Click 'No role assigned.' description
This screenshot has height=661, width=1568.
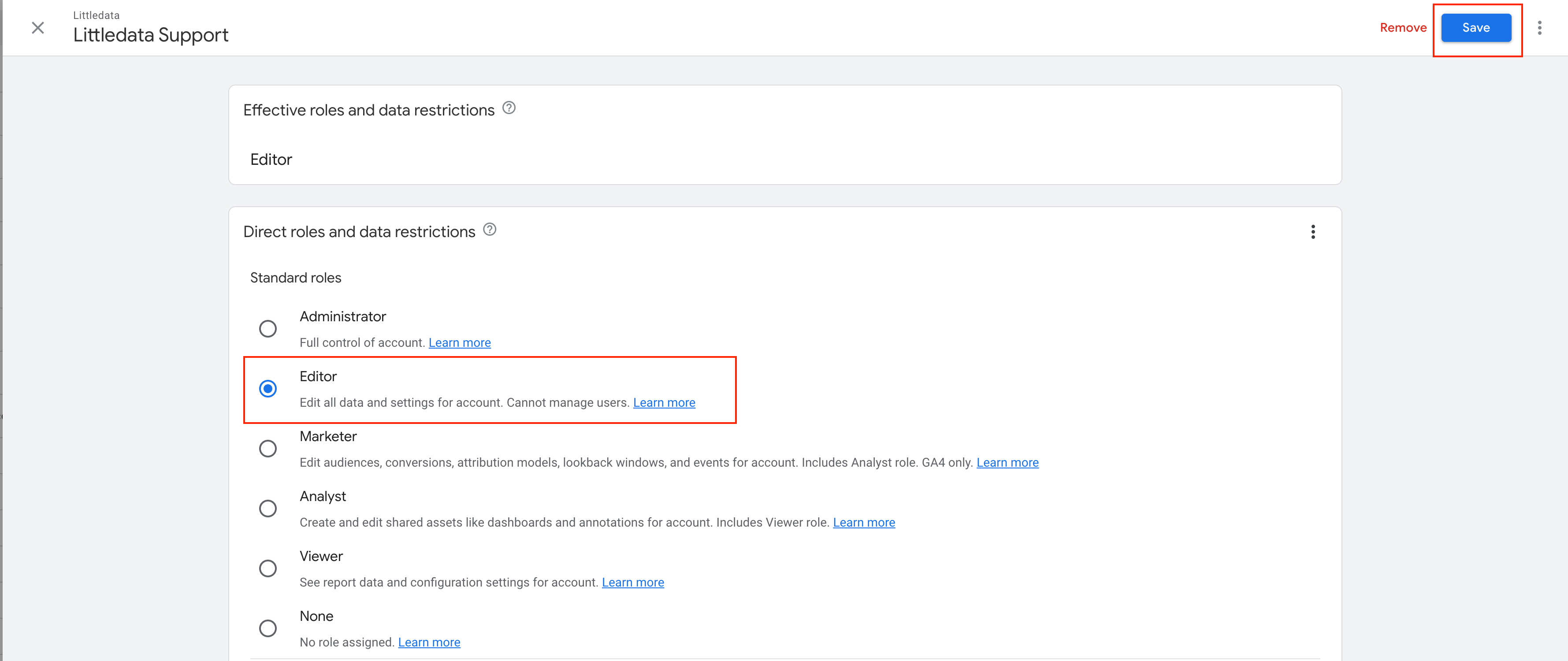(347, 643)
